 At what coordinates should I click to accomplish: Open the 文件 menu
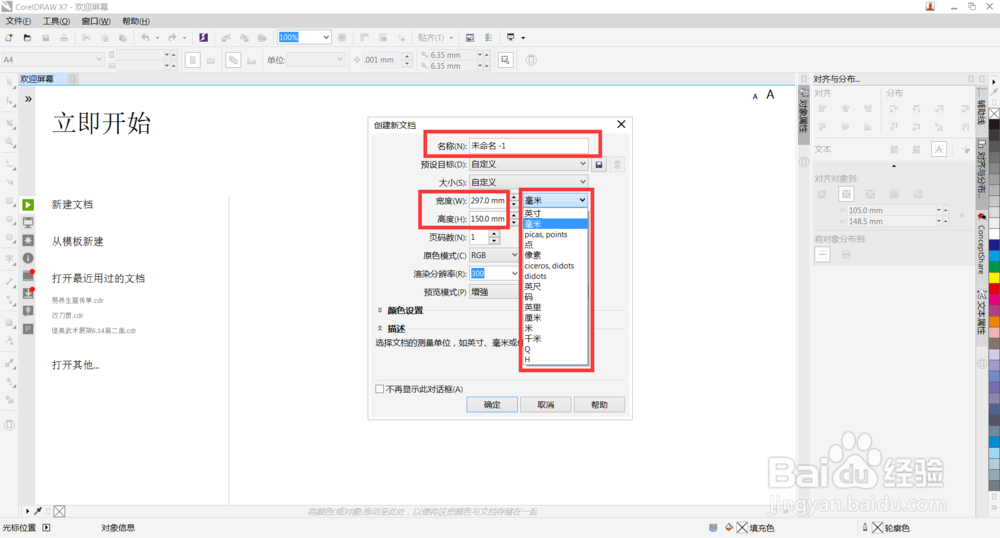[x=18, y=21]
